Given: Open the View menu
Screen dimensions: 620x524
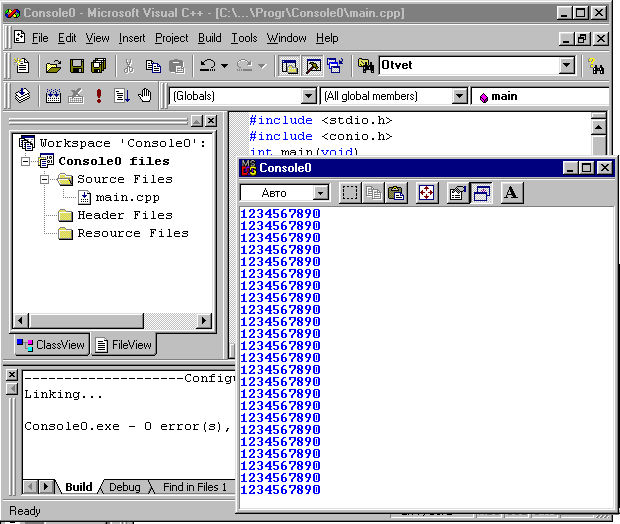Looking at the screenshot, I should coord(97,38).
